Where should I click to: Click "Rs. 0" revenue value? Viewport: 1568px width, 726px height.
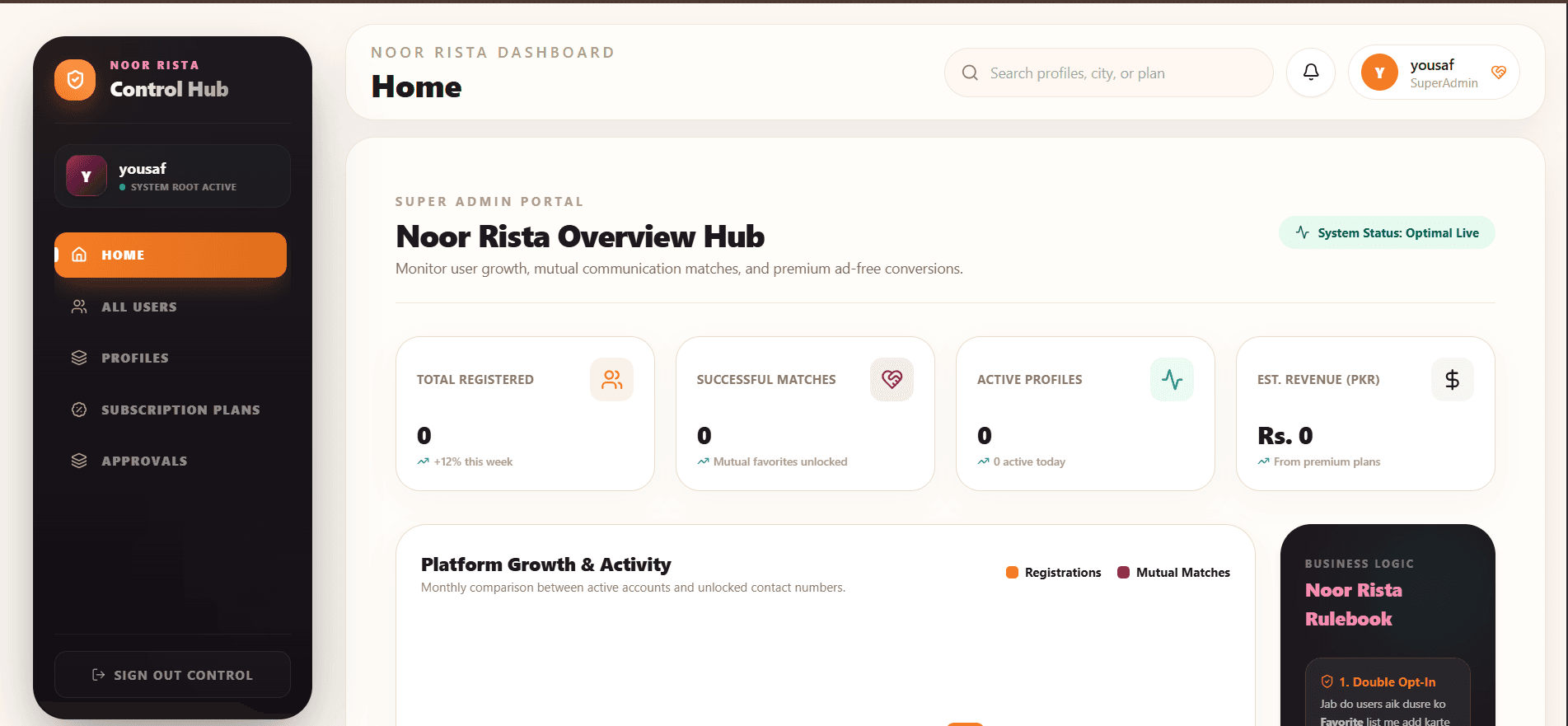pos(1285,435)
